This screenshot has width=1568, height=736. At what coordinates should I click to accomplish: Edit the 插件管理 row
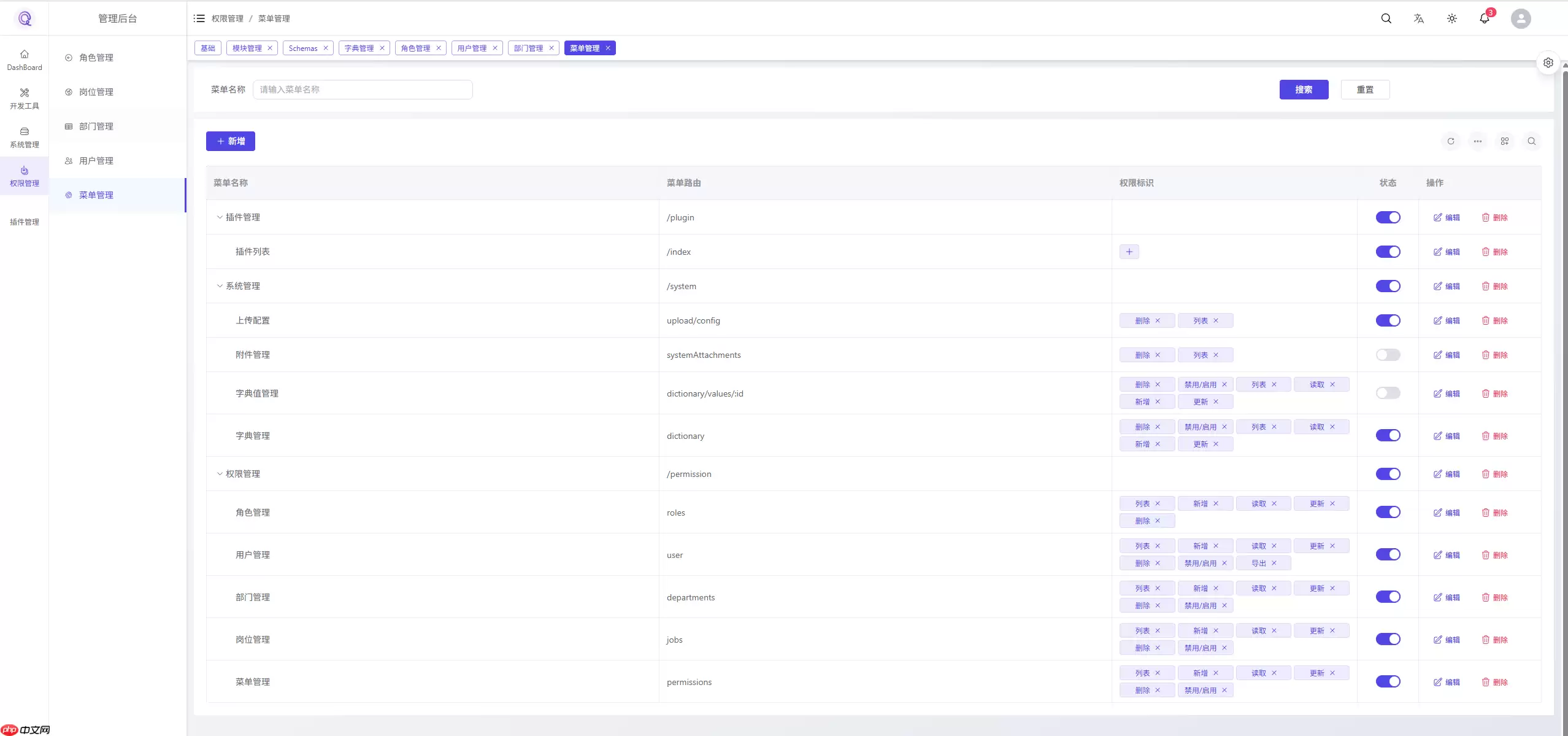click(1447, 217)
